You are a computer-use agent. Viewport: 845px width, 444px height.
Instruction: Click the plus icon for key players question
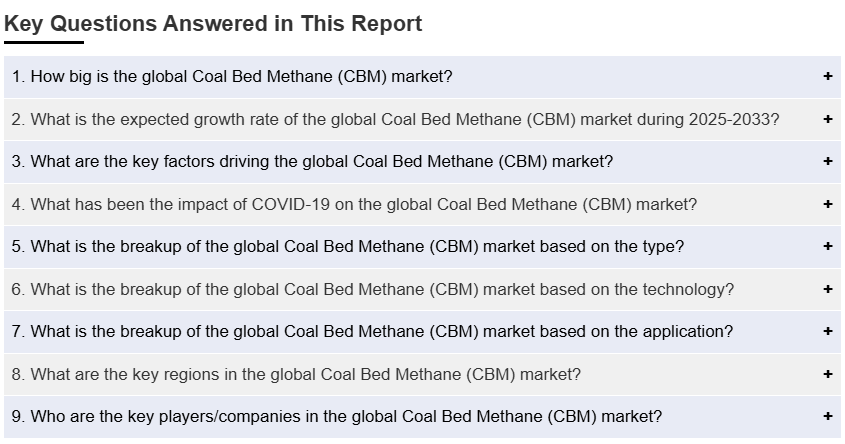tap(828, 416)
